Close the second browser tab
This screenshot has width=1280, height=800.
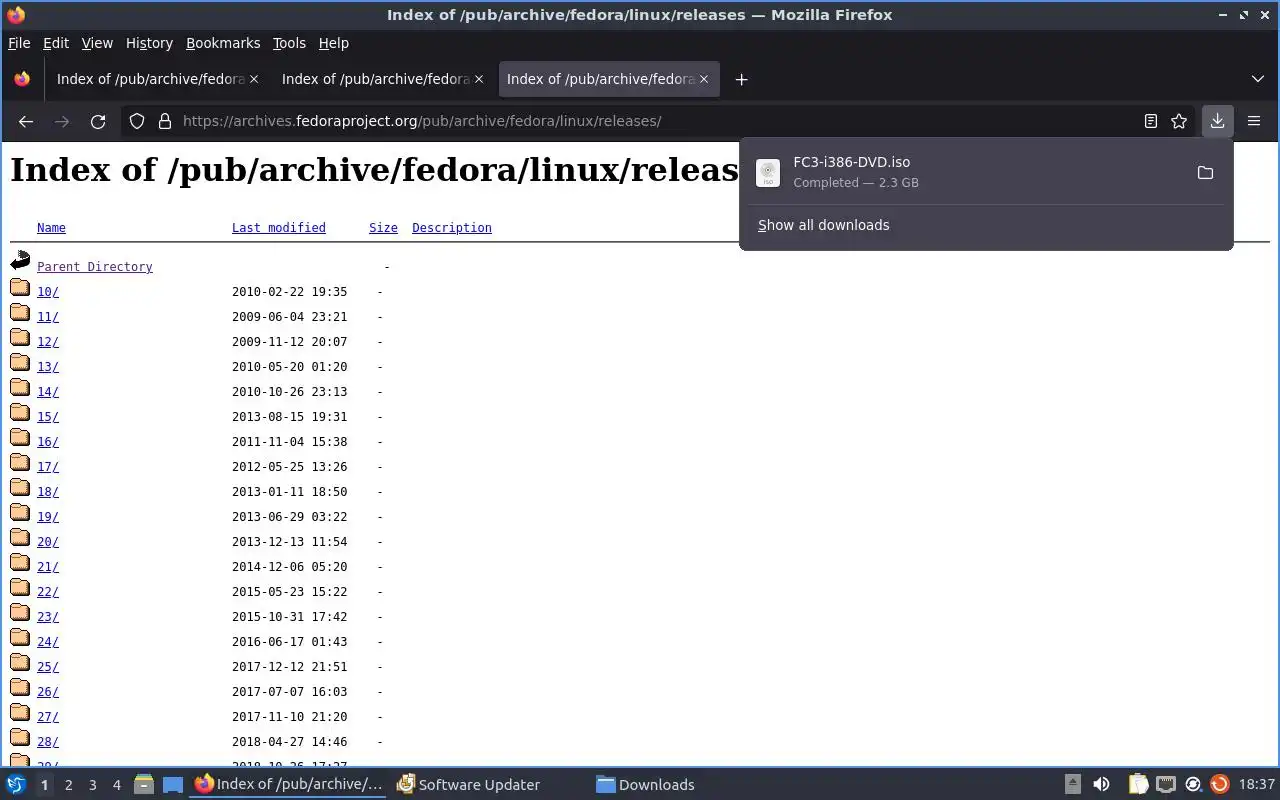pyautogui.click(x=479, y=79)
